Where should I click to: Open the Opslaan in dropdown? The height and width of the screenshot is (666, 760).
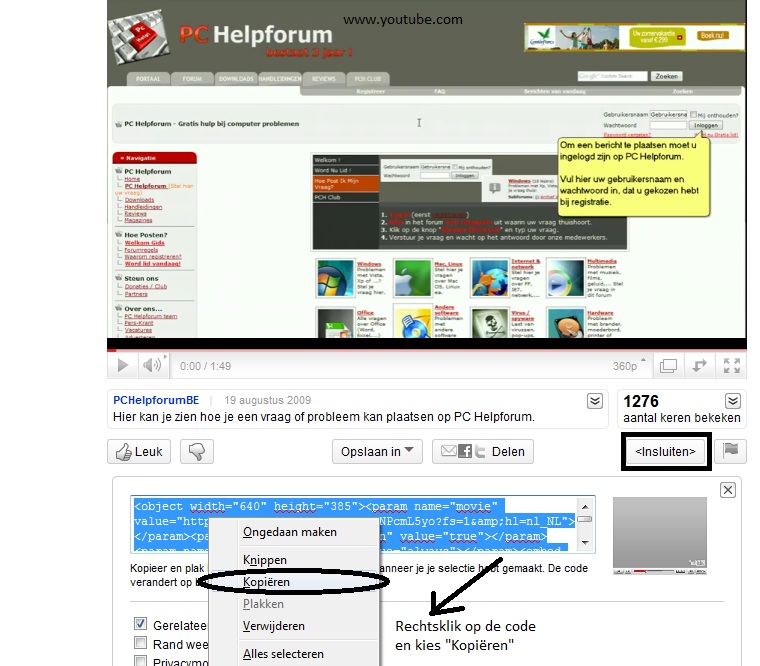[377, 452]
